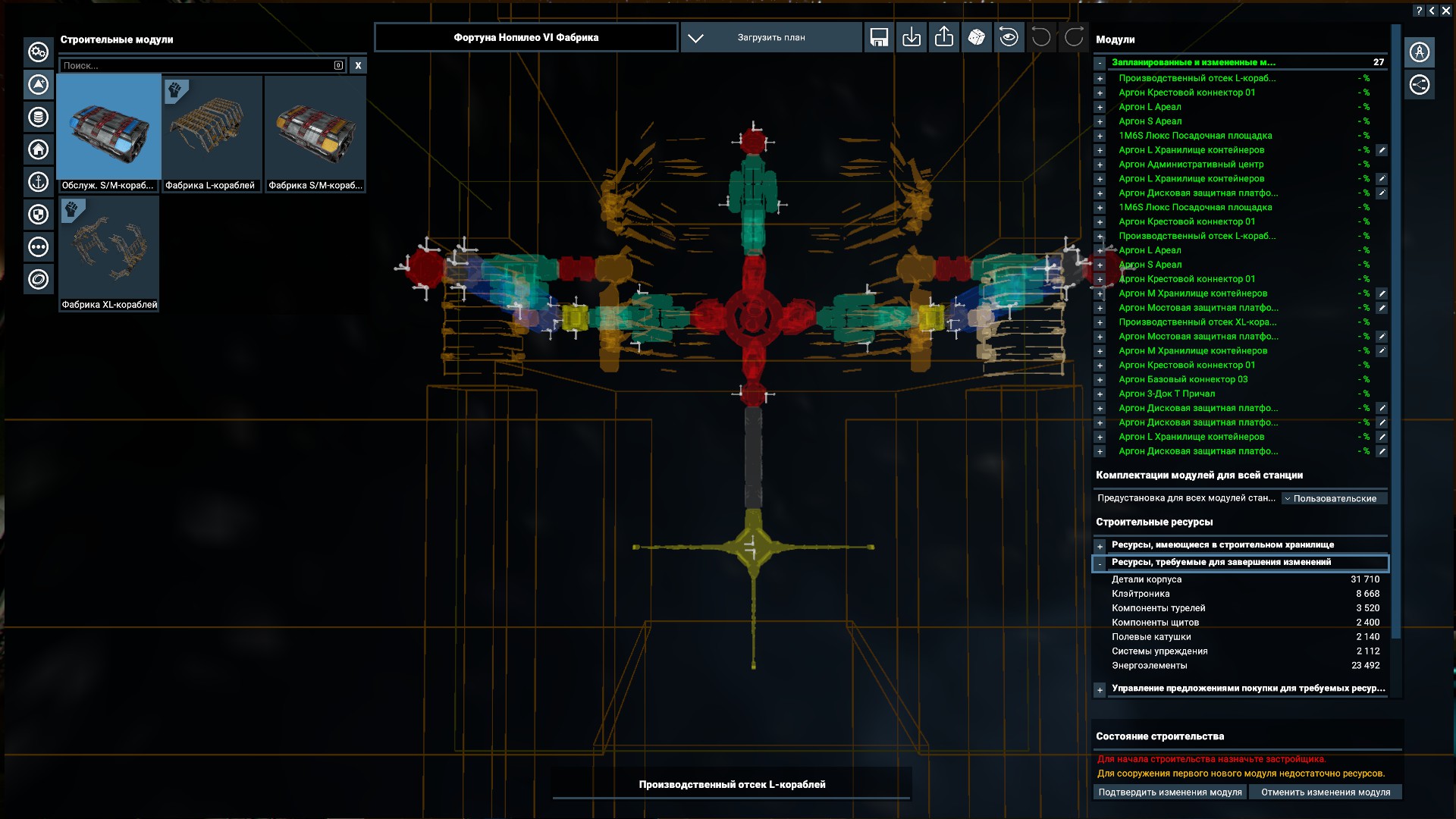
Task: Open the Production modules category (gears icon)
Action: pyautogui.click(x=38, y=52)
